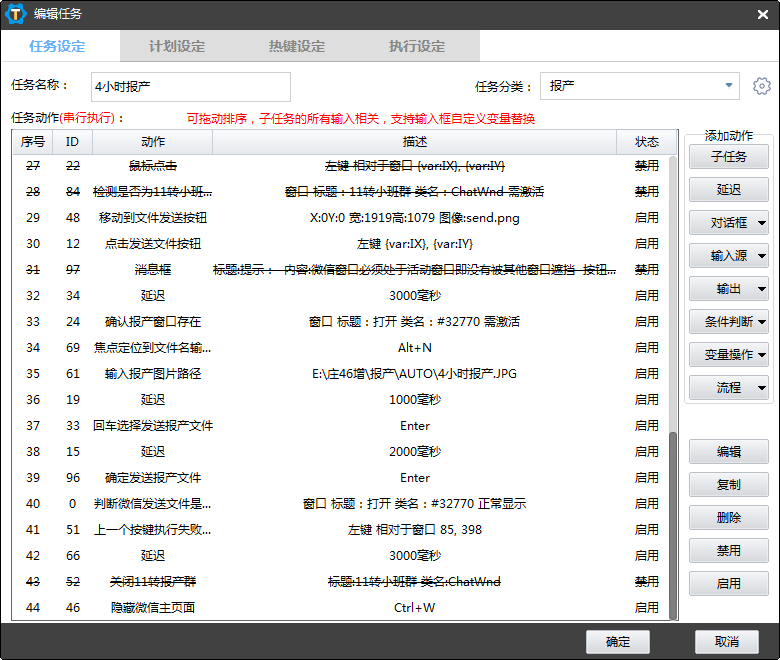Expand the 输出 action dropdown
Image resolution: width=780 pixels, height=660 pixels.
click(728, 288)
